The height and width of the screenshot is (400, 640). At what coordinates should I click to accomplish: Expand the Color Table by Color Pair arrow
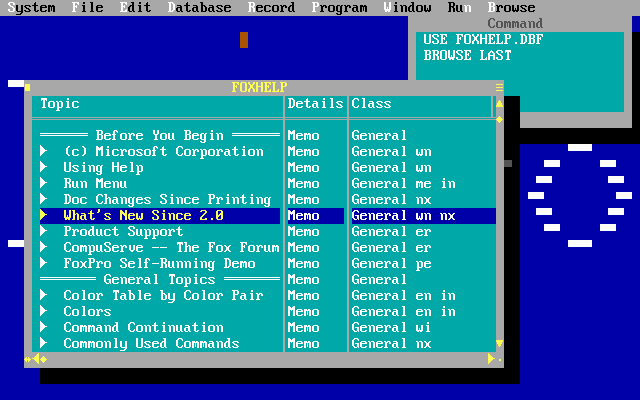[44, 295]
